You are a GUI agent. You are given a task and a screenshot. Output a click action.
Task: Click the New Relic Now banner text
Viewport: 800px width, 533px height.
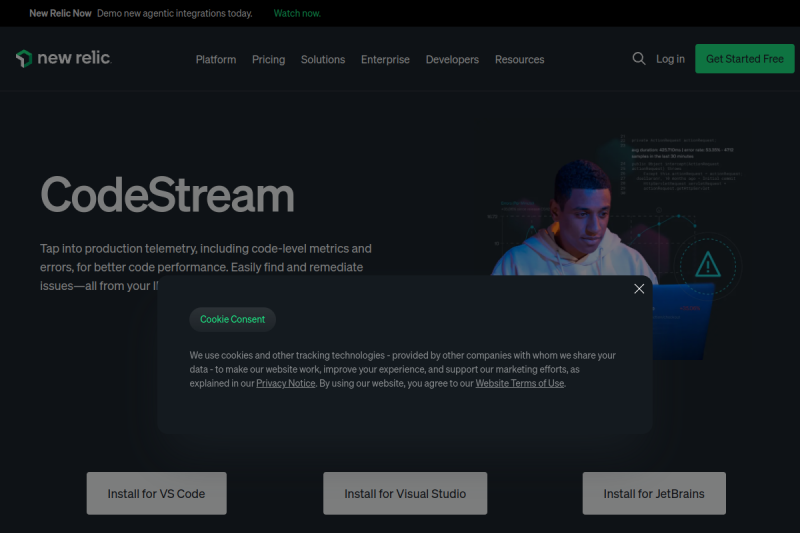pos(60,13)
